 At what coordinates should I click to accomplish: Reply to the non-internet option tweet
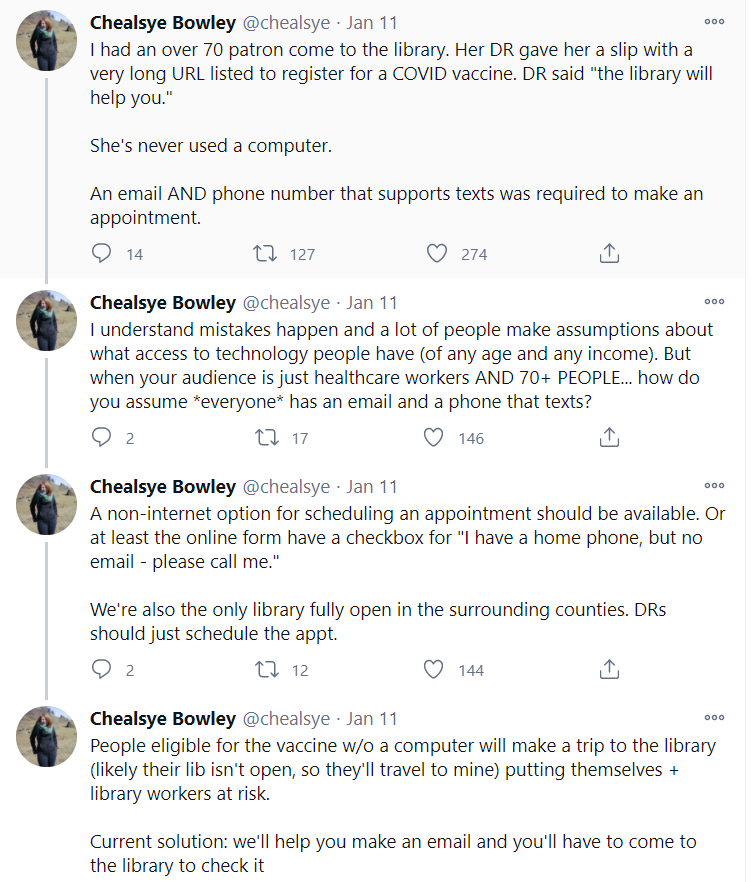[x=101, y=670]
